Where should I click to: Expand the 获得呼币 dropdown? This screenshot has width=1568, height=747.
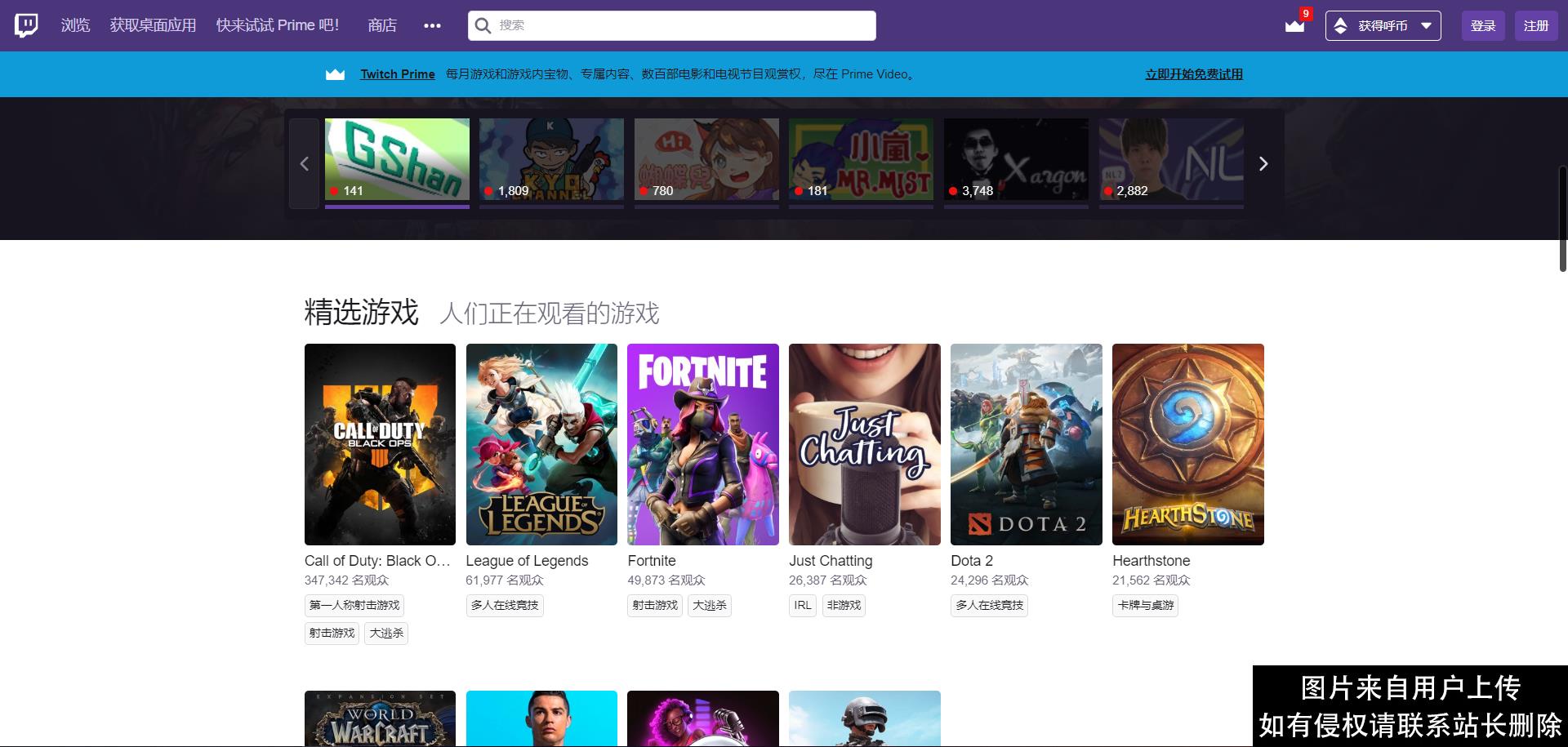1426,25
